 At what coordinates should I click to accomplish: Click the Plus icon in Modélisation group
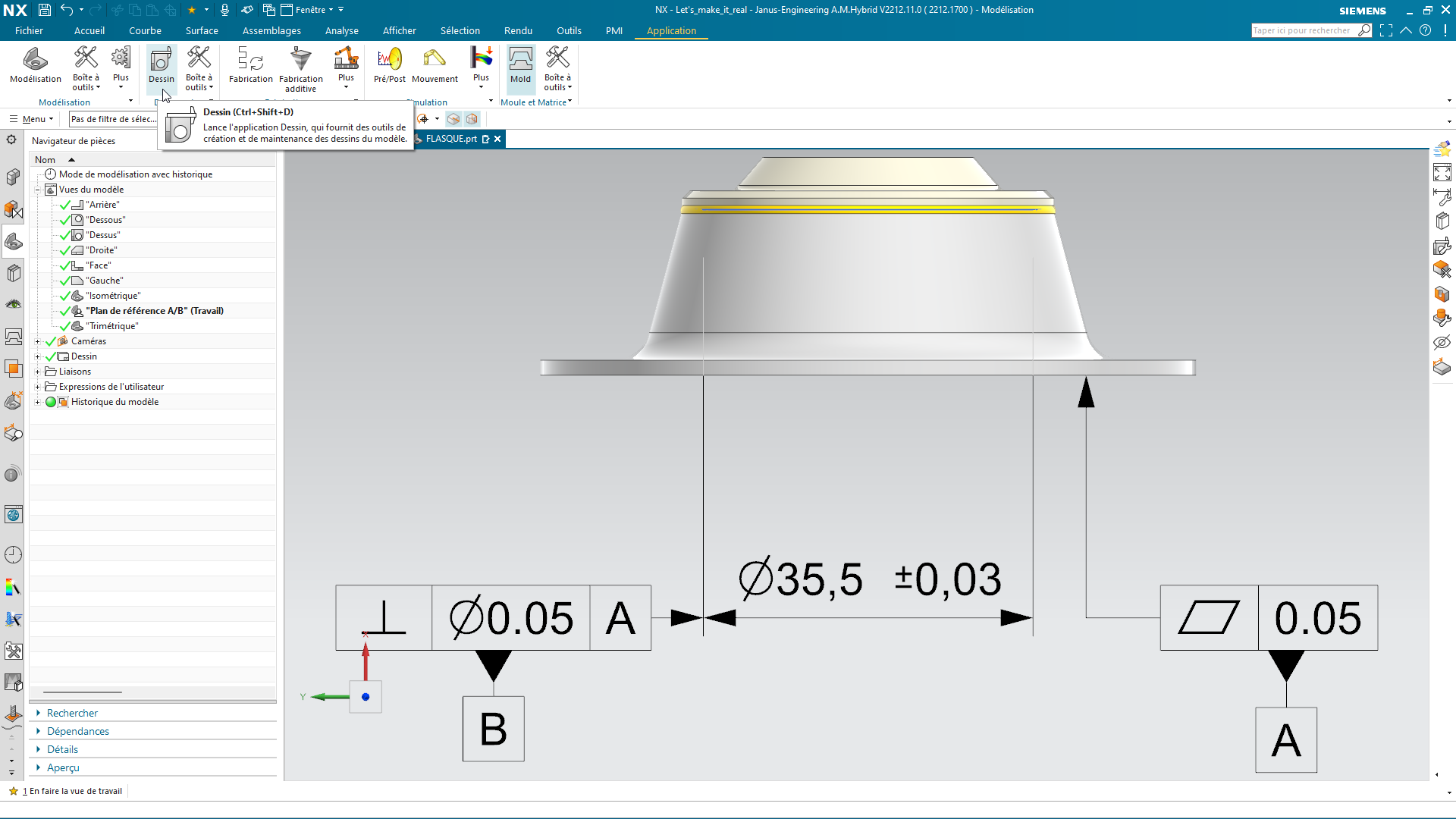(121, 67)
